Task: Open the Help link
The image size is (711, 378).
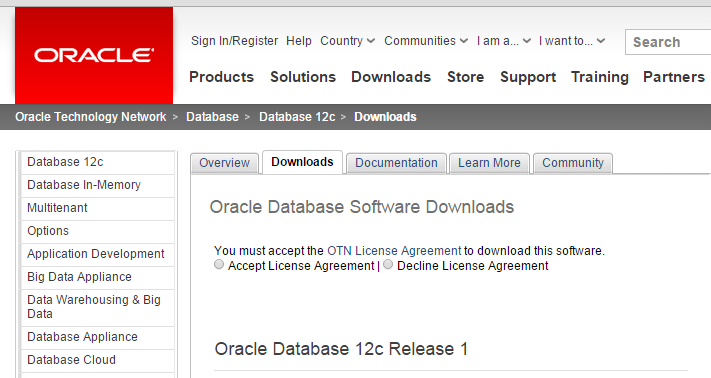Action: click(x=299, y=41)
